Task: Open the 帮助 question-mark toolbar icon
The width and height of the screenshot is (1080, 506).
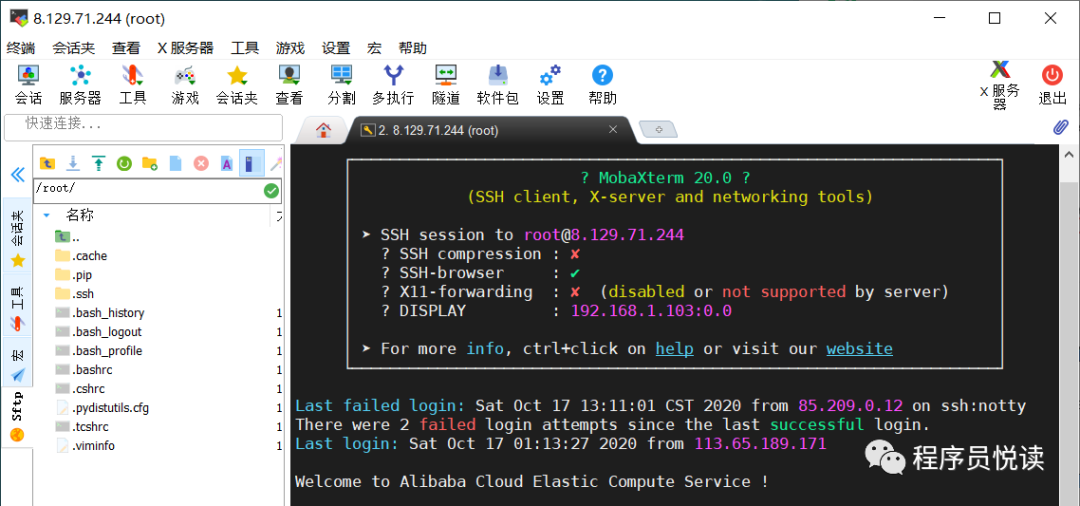Action: pyautogui.click(x=603, y=85)
